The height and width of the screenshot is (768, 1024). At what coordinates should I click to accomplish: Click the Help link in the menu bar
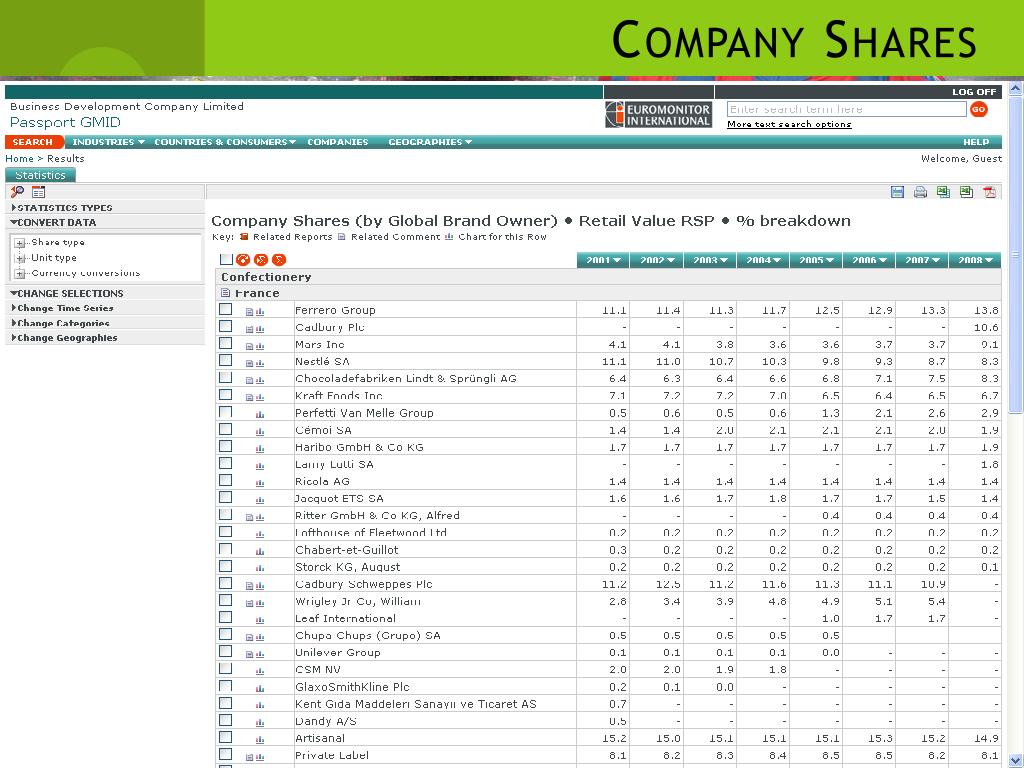(x=976, y=142)
